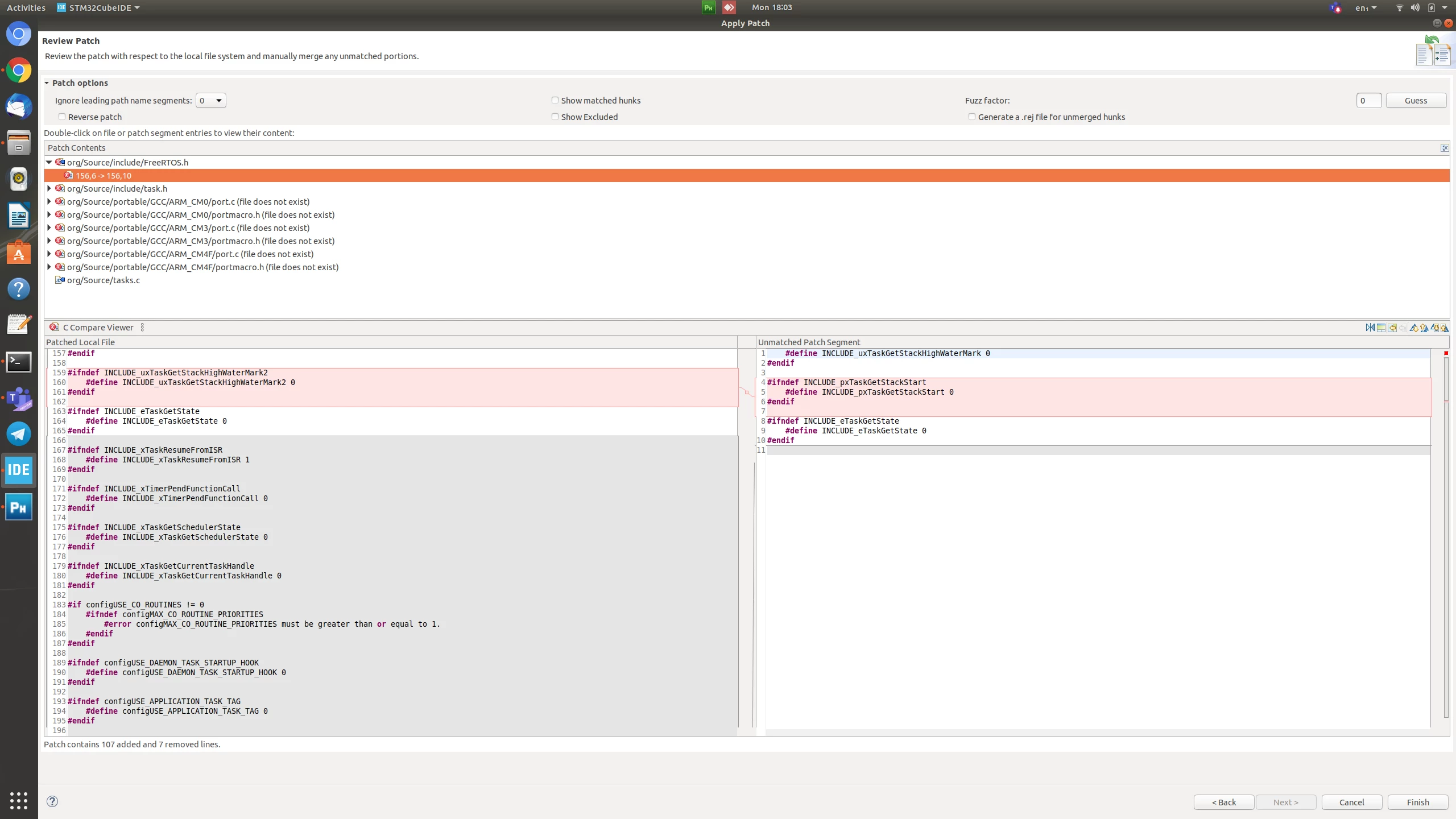Click red overview marker beside patch segment
Screen dimensions: 1456x819
[x=1446, y=353]
